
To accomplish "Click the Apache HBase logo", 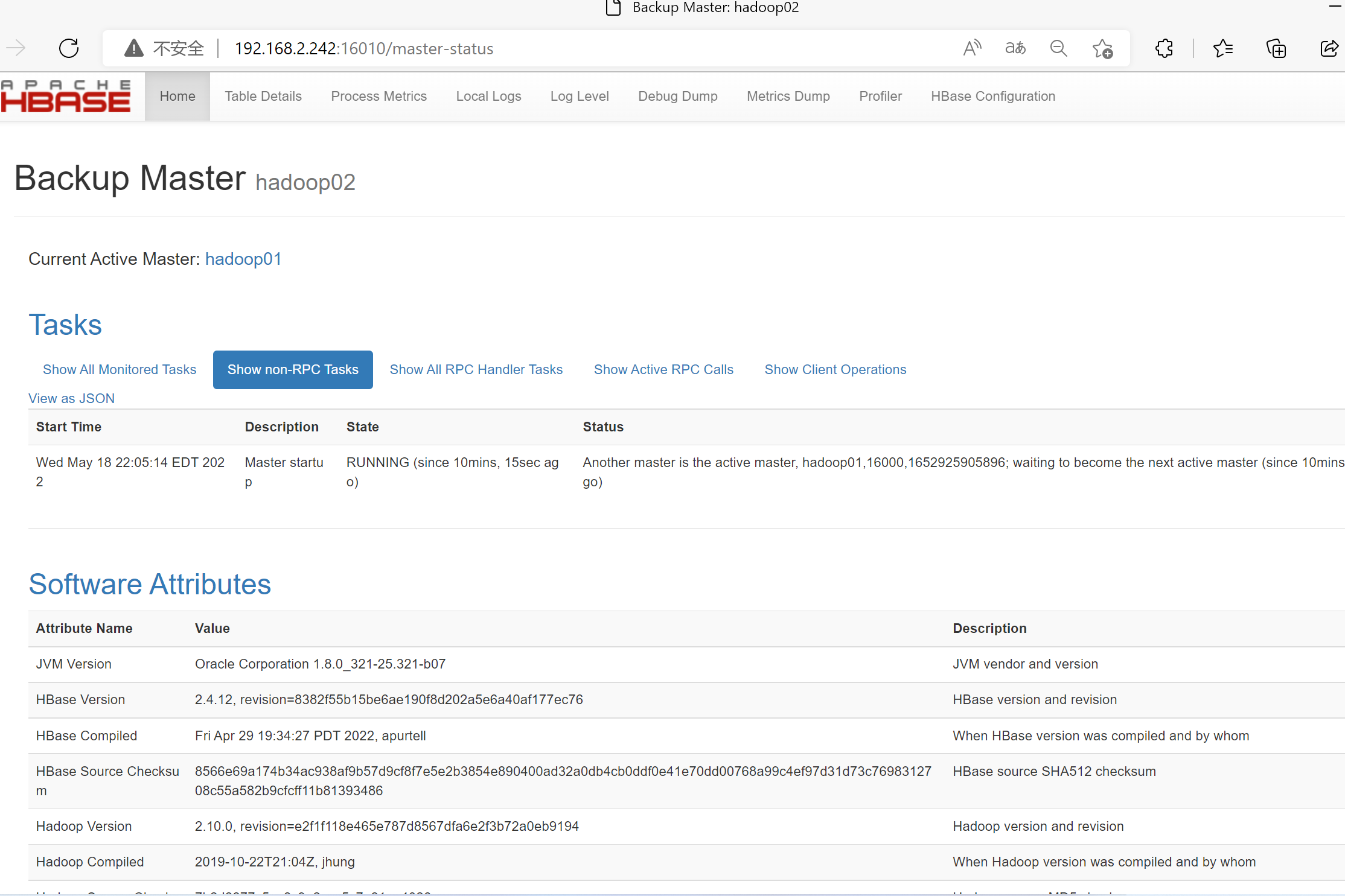I will 66,95.
